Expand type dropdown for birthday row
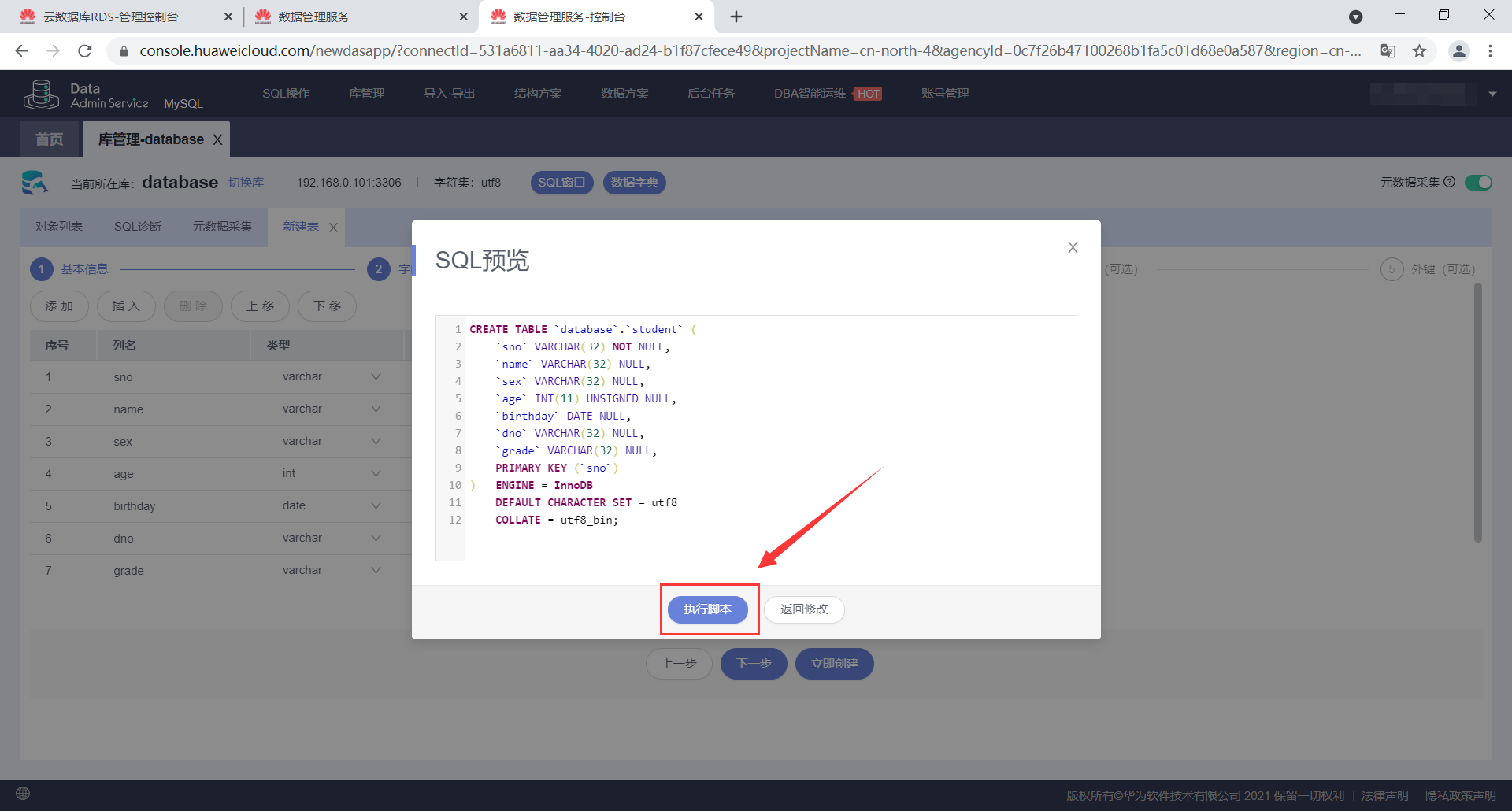The image size is (1512, 811). tap(376, 506)
